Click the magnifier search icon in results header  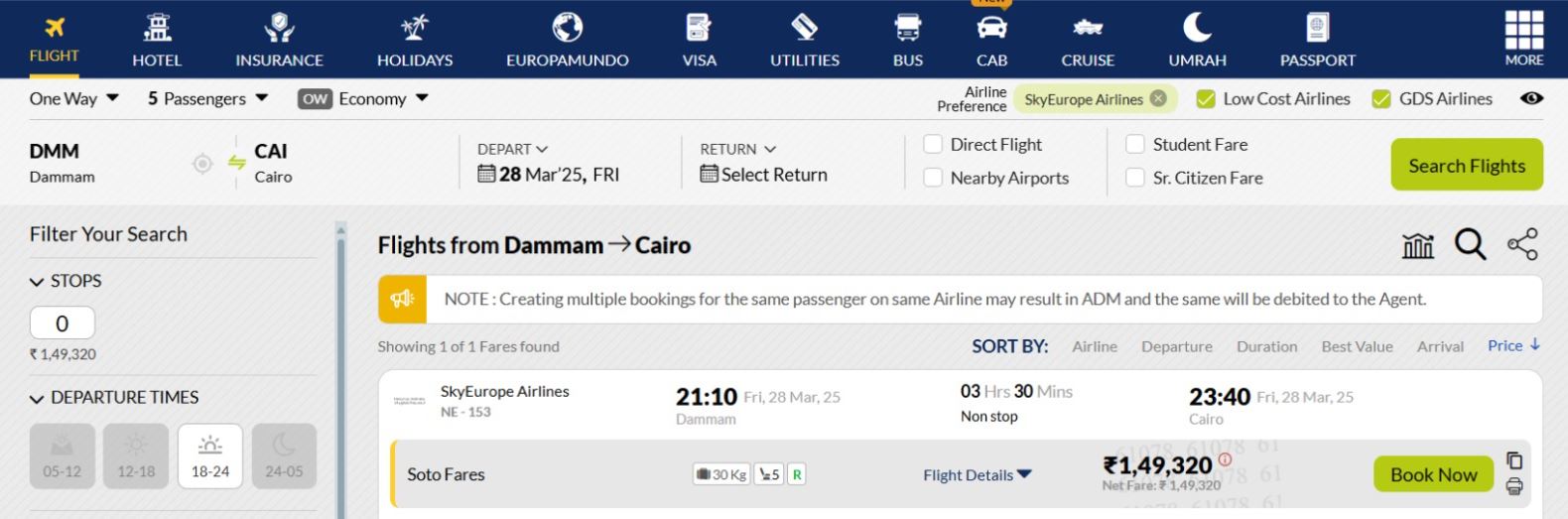(1470, 244)
